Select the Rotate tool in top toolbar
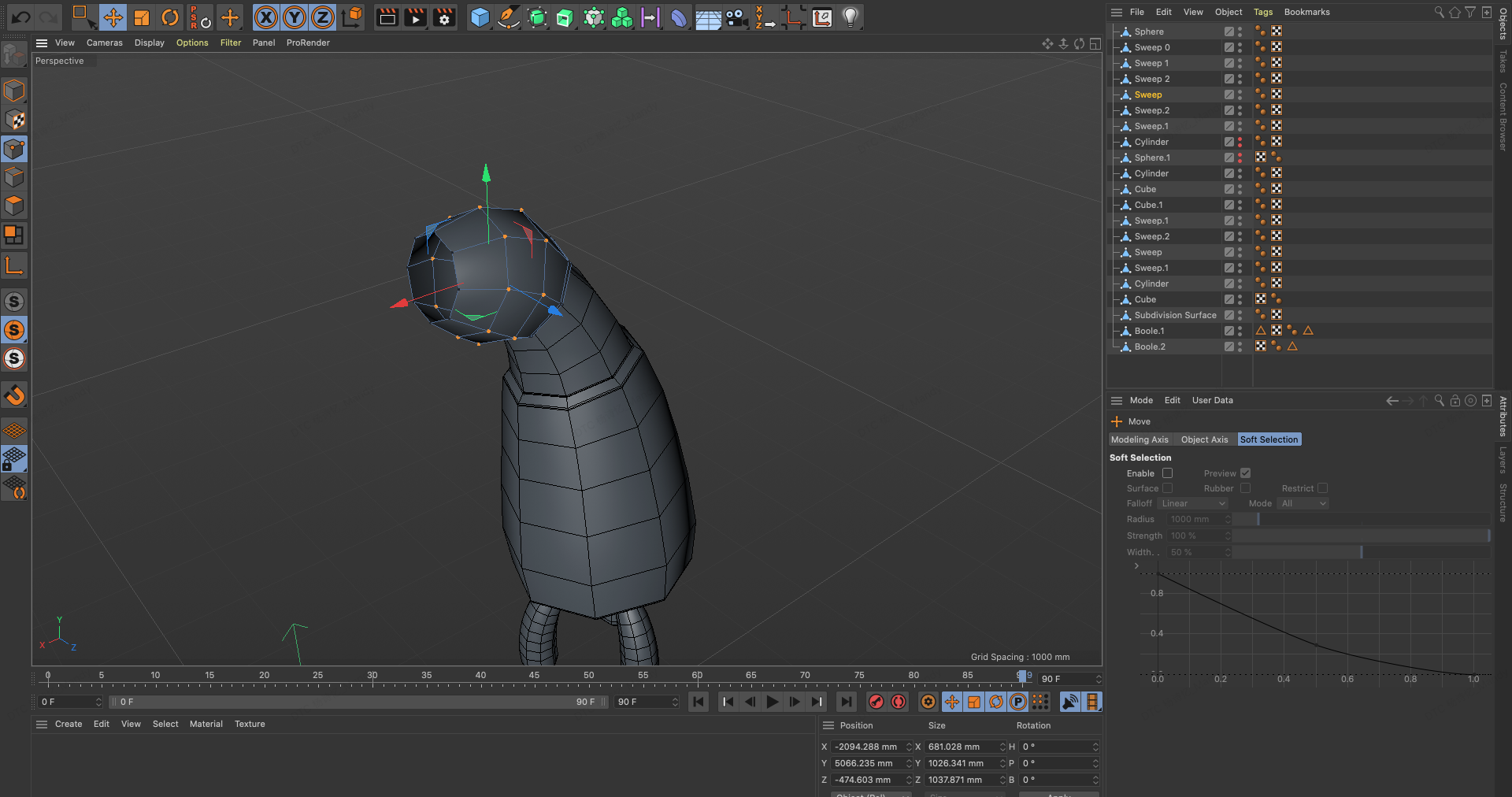This screenshot has height=797, width=1512. (170, 17)
